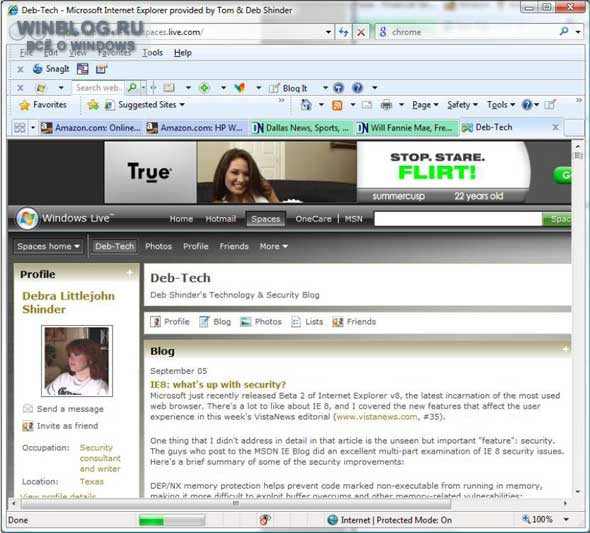
Task: Click the popup blocker icon in status bar
Action: tap(265, 520)
